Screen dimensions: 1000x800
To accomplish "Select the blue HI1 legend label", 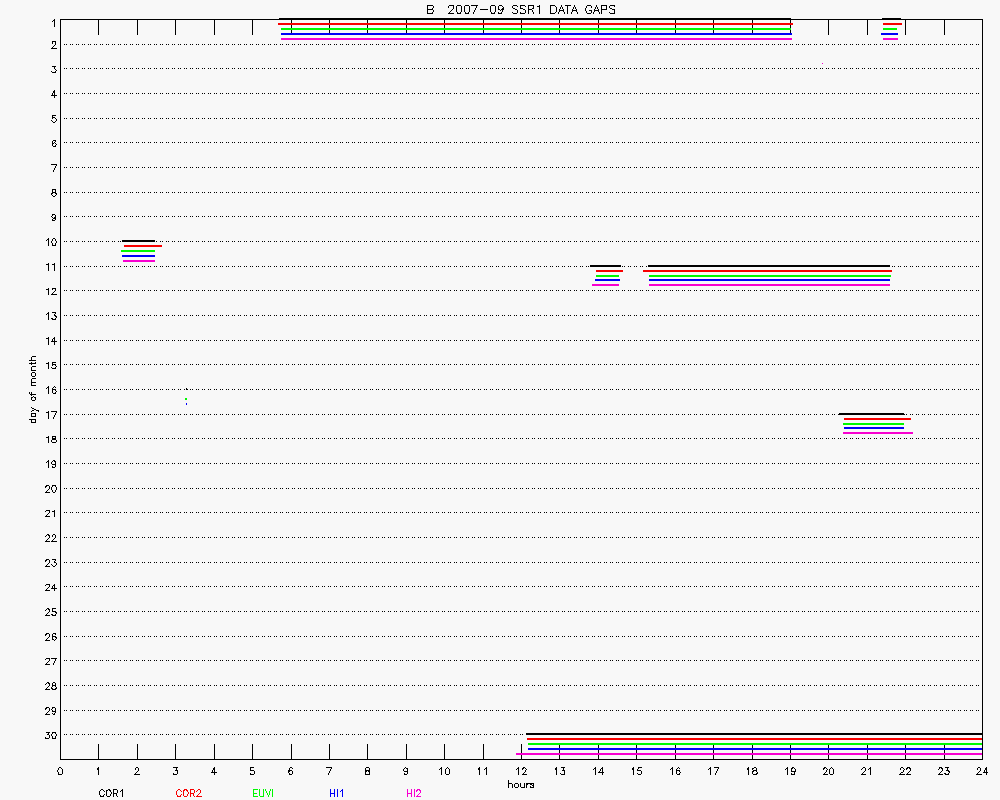I will (337, 793).
